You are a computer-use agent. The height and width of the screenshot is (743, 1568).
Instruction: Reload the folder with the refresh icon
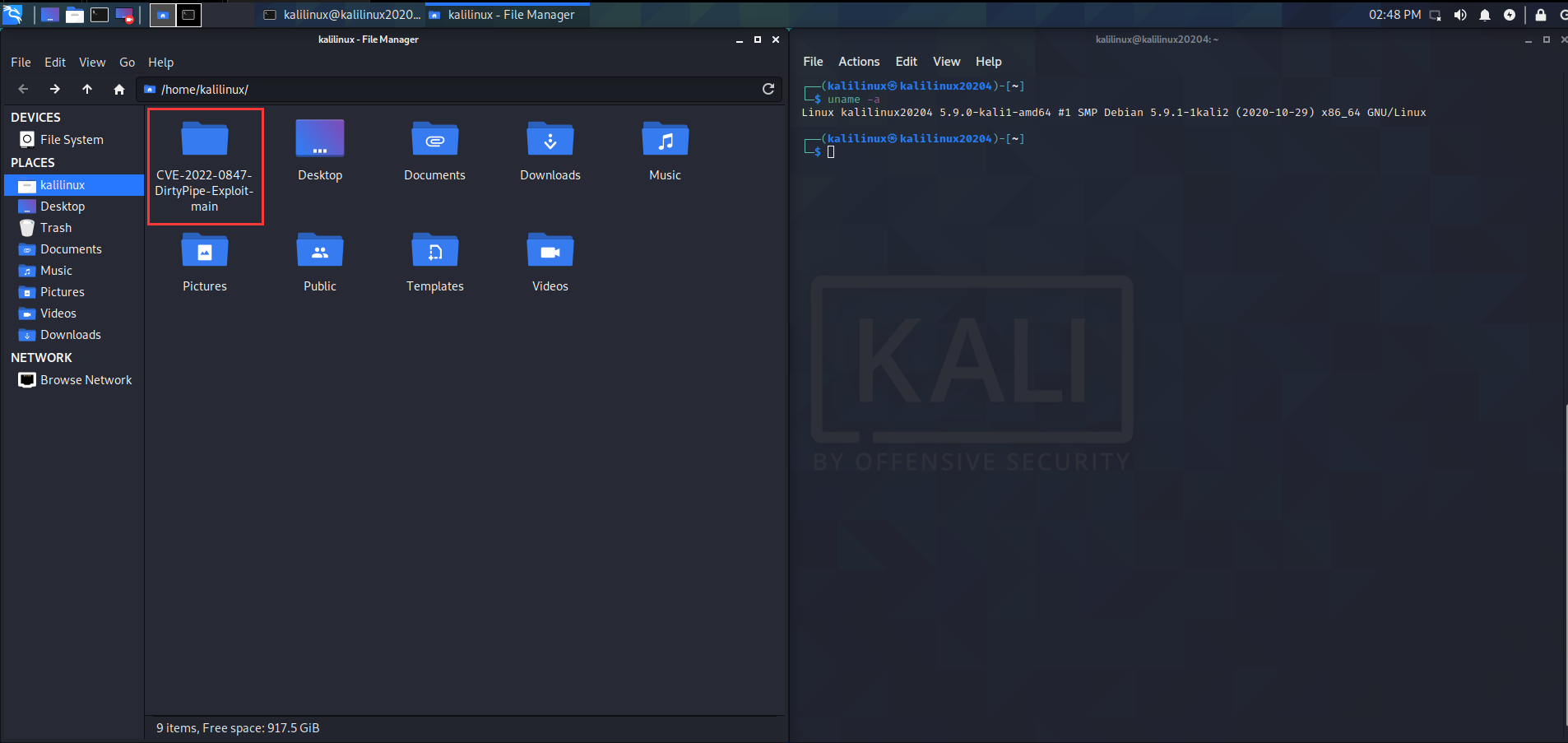tap(768, 89)
